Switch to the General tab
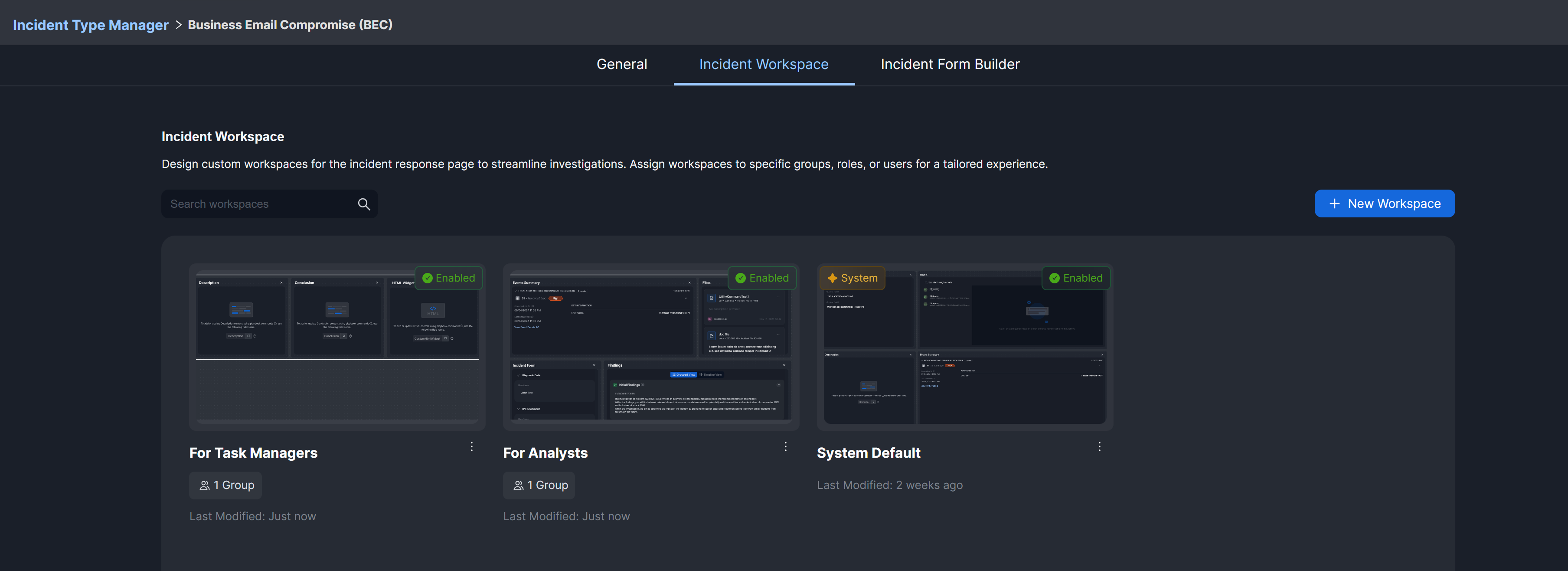 click(621, 65)
